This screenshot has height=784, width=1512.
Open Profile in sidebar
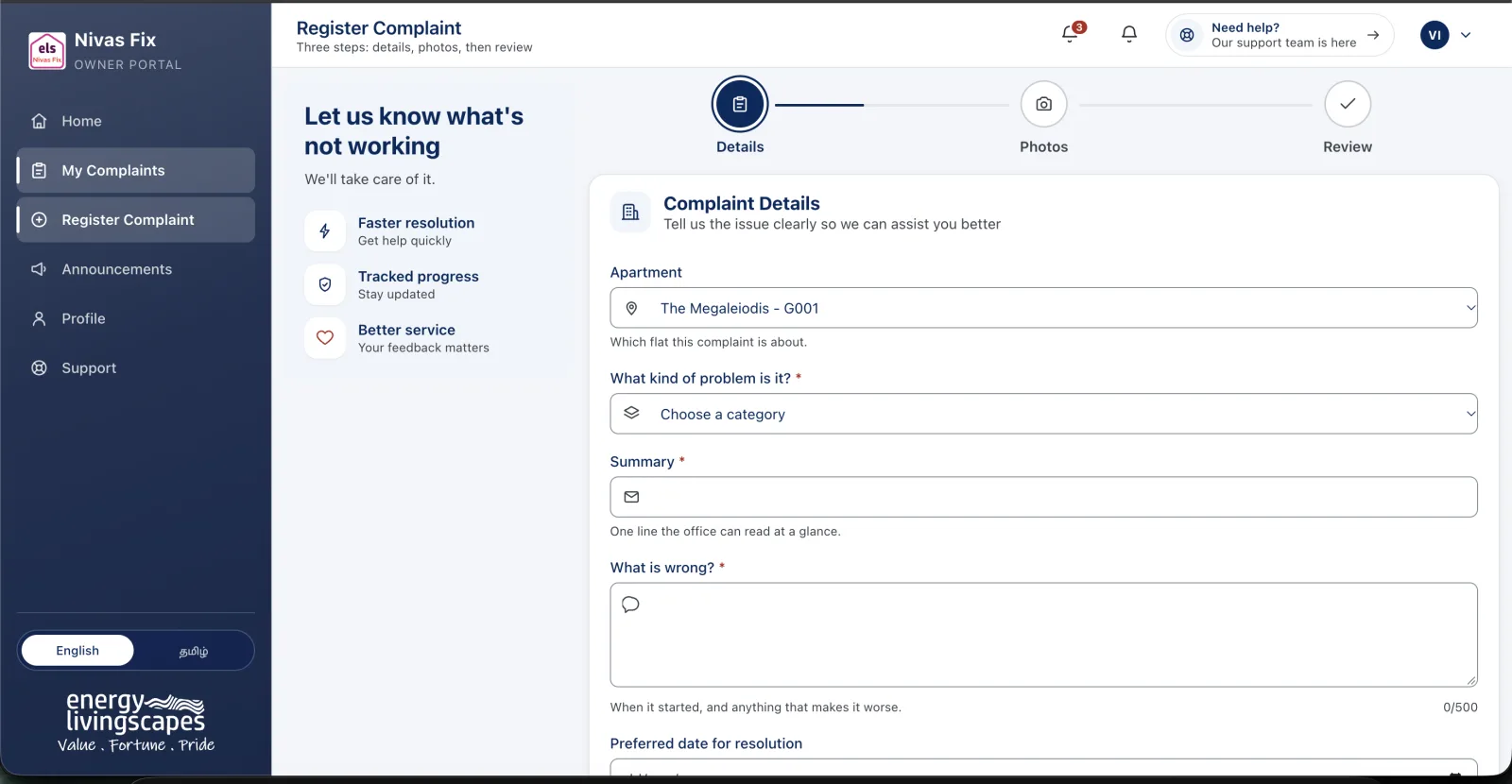tap(136, 318)
